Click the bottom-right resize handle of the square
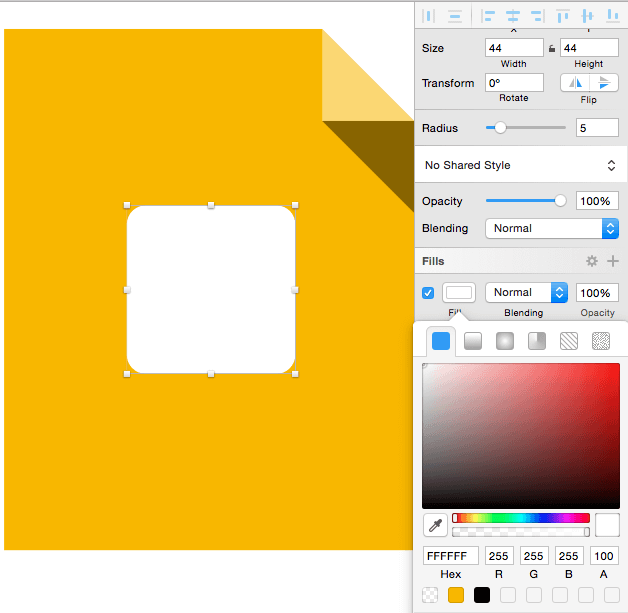This screenshot has height=613, width=628. [295, 374]
